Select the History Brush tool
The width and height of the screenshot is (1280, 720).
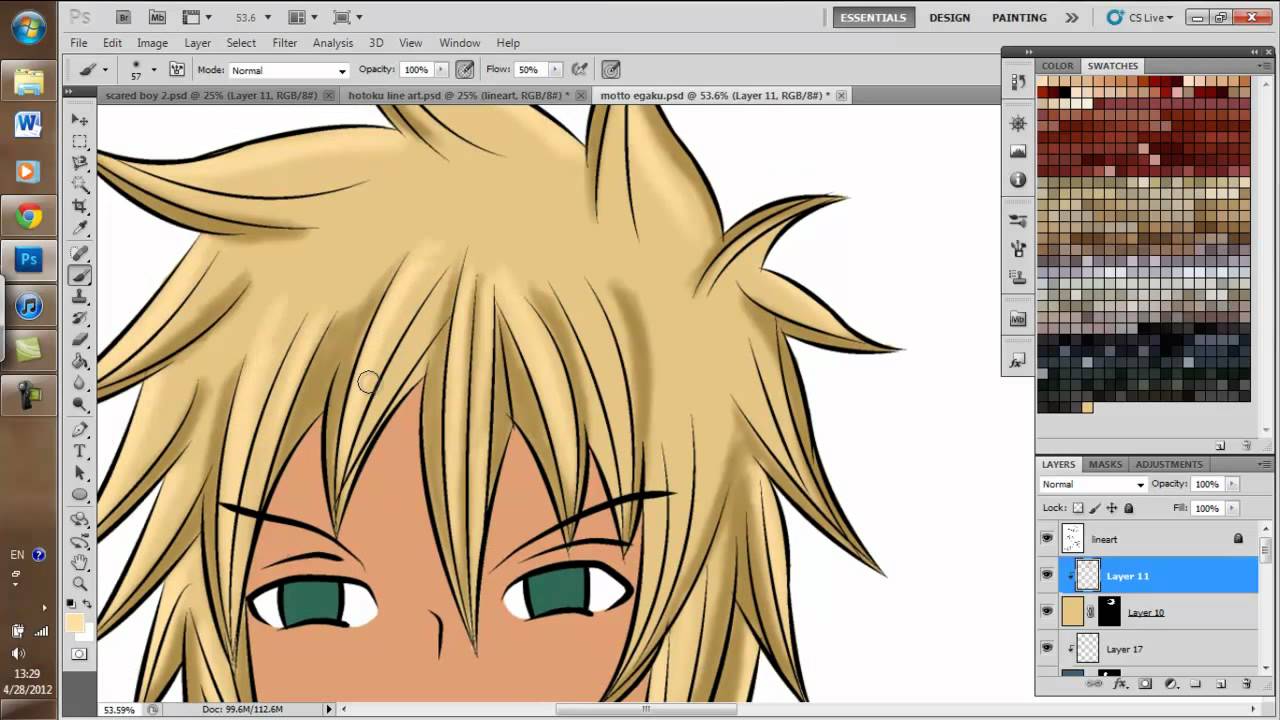click(80, 319)
